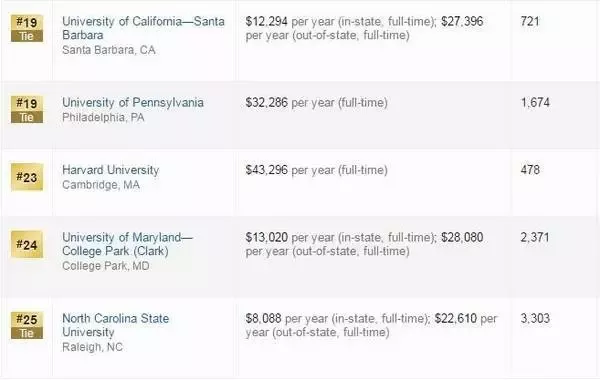Click the 3,303 enrollment value for NC State
The image size is (600, 380).
[535, 318]
